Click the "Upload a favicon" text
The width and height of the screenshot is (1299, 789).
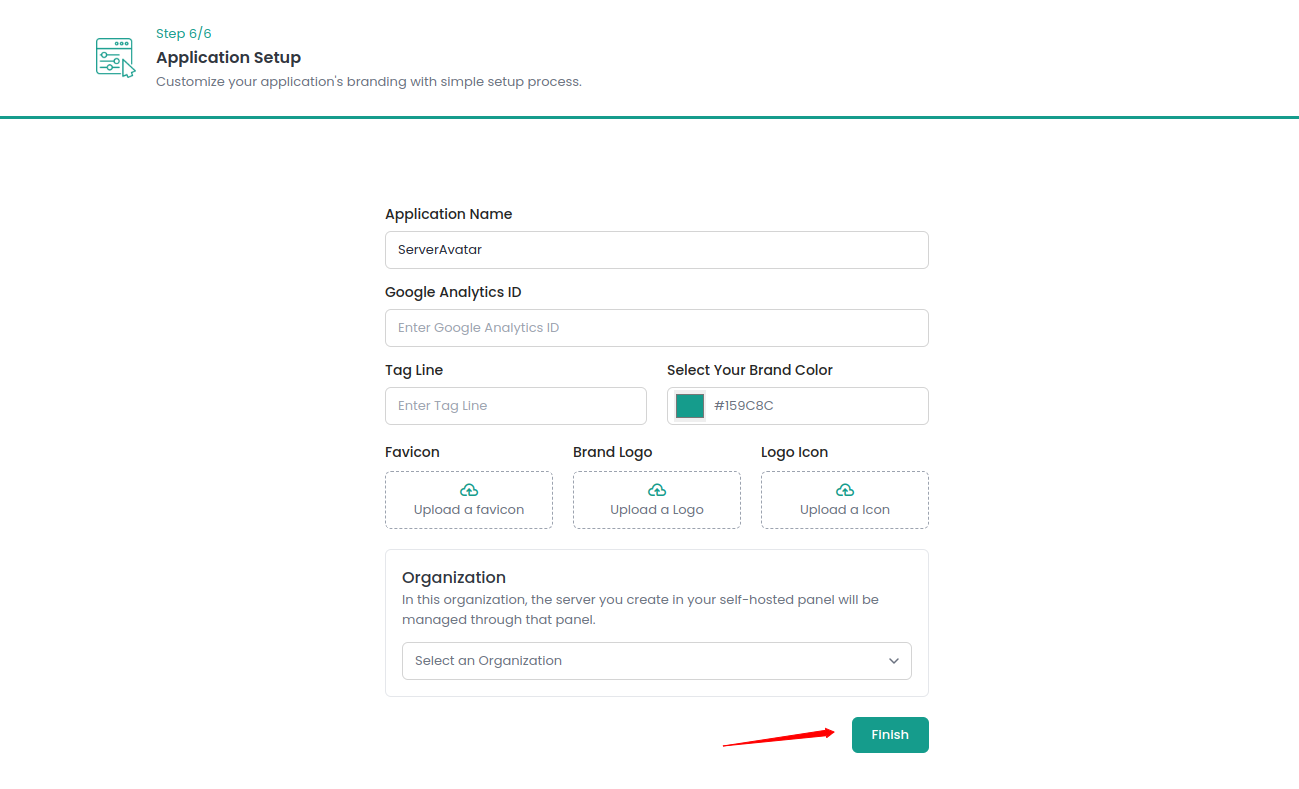coord(469,510)
